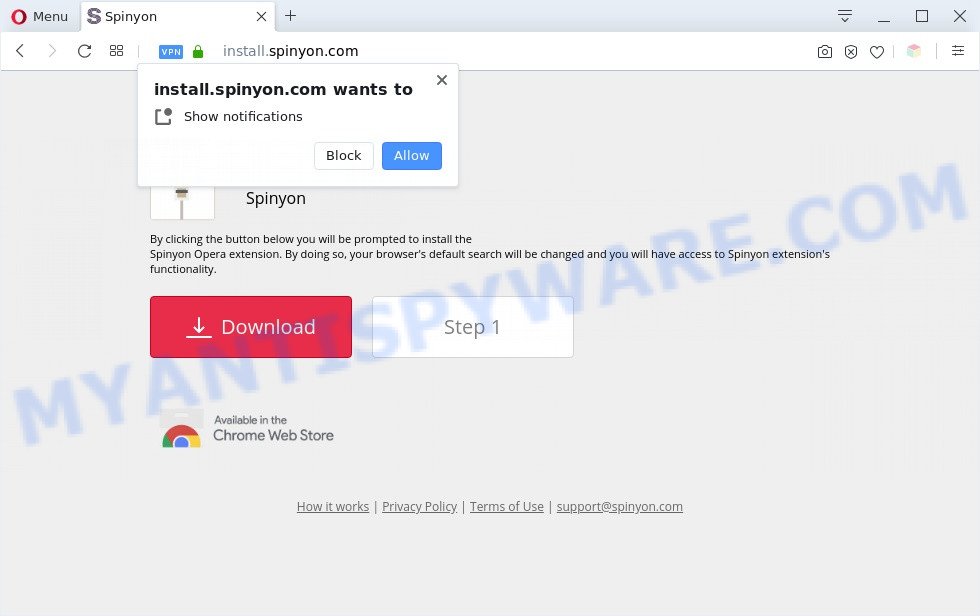The image size is (980, 616).
Task: Reload the current page
Action: [84, 51]
